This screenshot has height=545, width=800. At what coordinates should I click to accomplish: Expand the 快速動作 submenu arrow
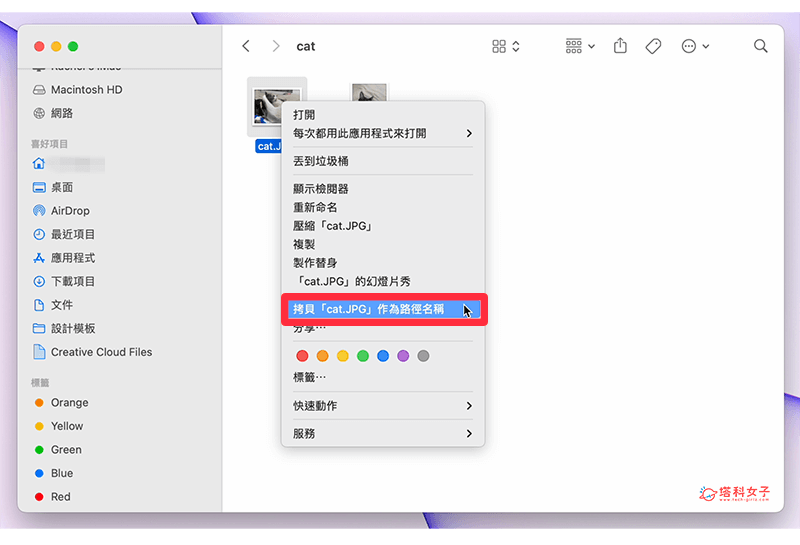click(469, 406)
